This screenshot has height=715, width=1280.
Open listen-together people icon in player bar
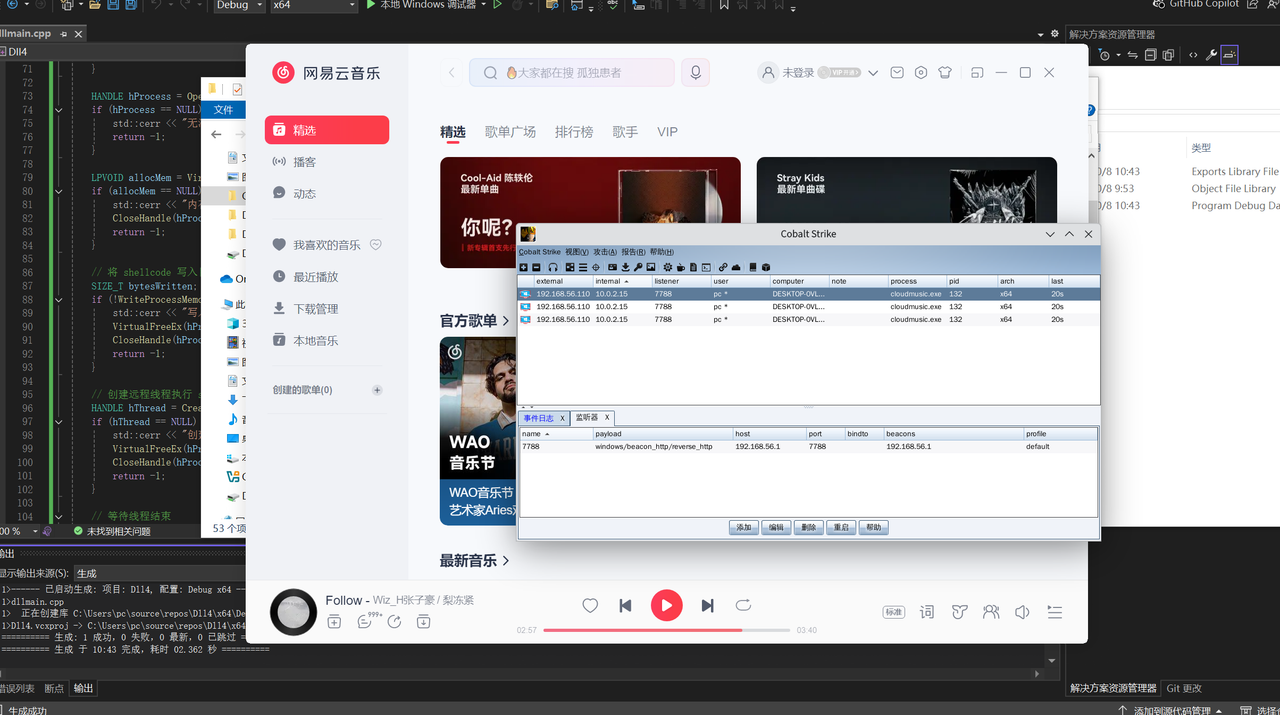(990, 612)
